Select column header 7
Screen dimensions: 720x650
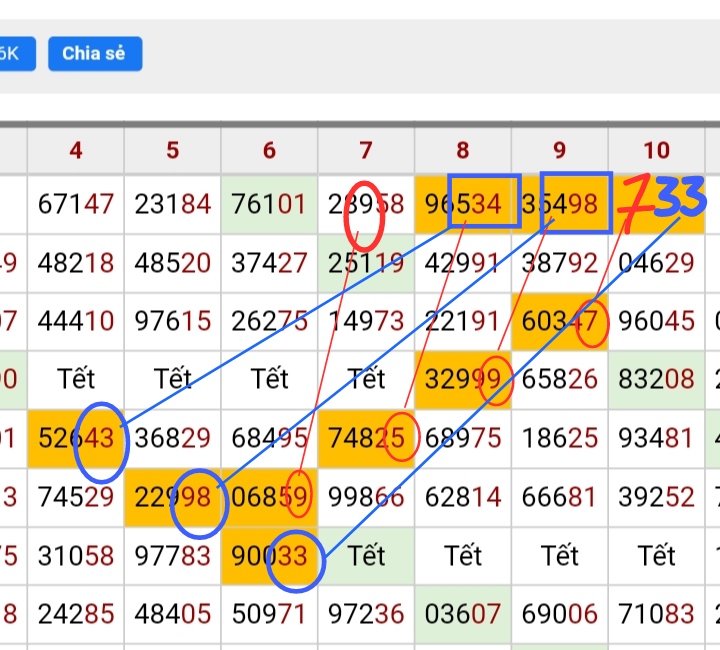click(x=366, y=150)
